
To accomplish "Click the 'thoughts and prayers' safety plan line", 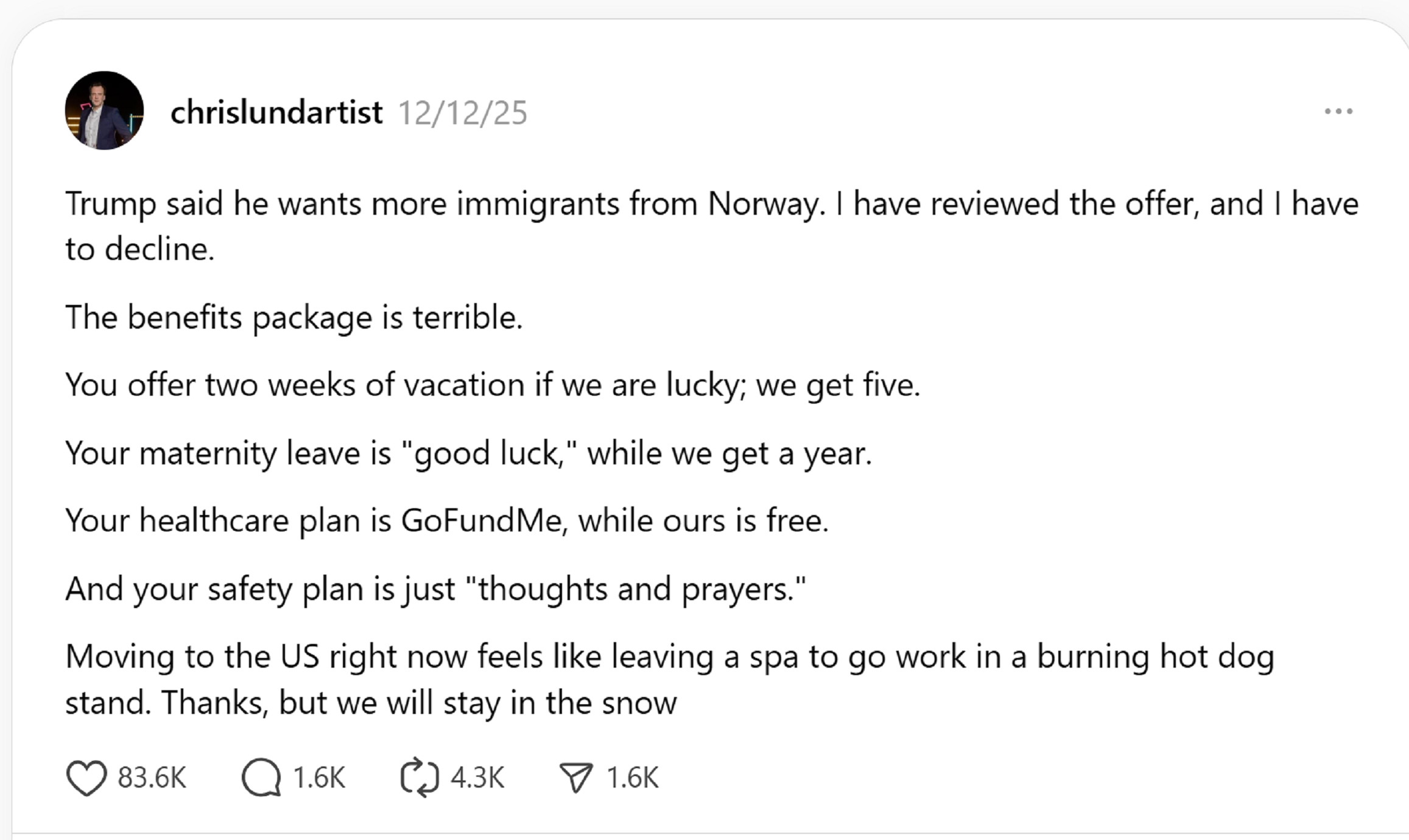I will [435, 589].
